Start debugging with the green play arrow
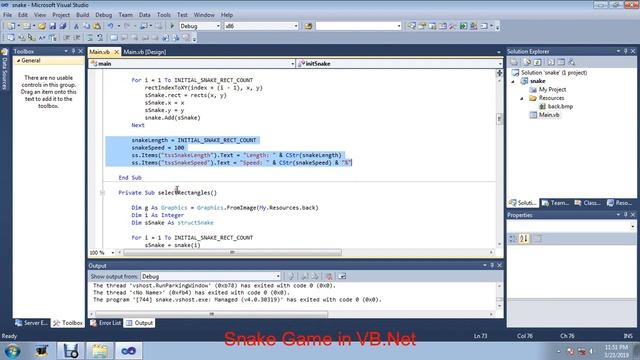Image resolution: width=640 pixels, height=360 pixels. (172, 26)
